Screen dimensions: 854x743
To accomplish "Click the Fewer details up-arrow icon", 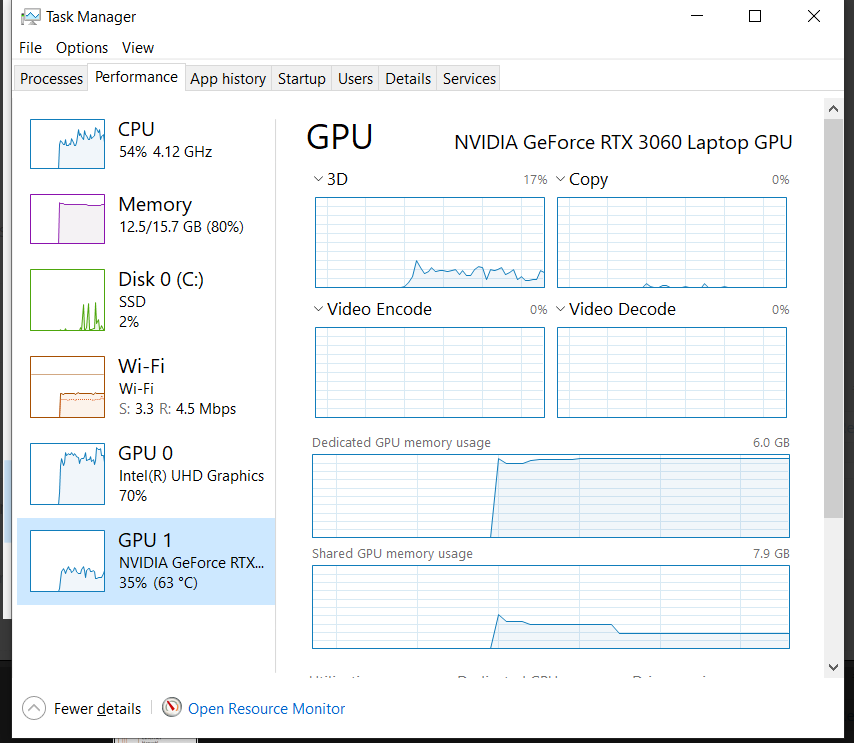I will [x=34, y=708].
